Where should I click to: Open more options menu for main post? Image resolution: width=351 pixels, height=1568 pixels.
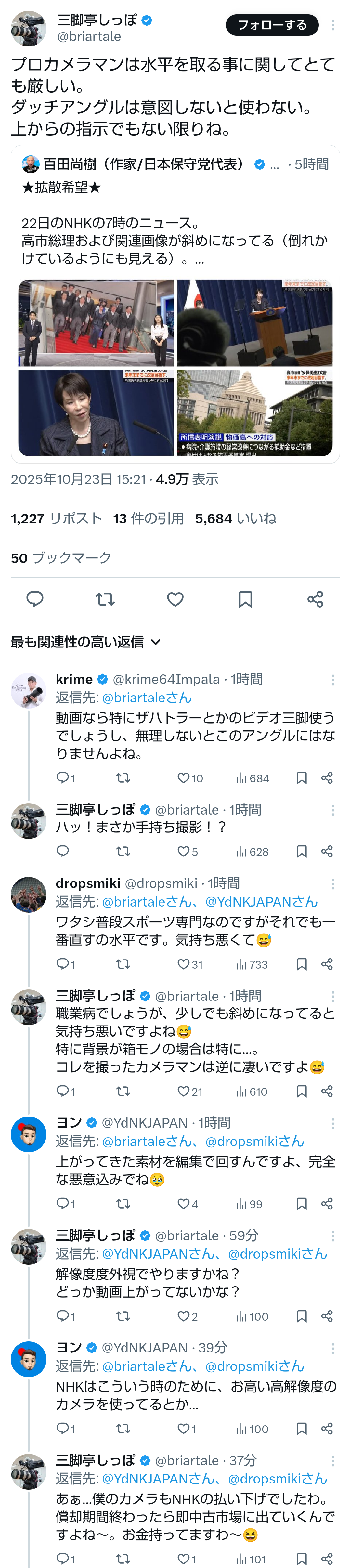tap(333, 25)
